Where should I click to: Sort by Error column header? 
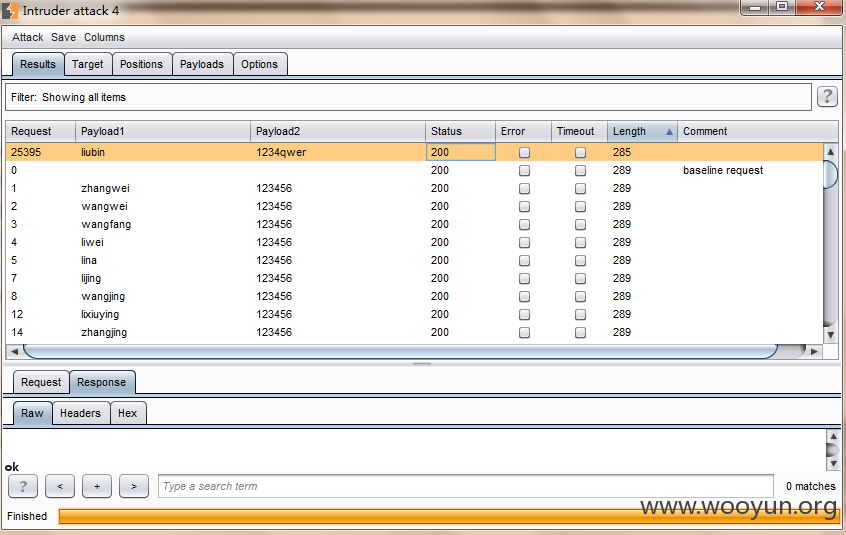[x=523, y=132]
